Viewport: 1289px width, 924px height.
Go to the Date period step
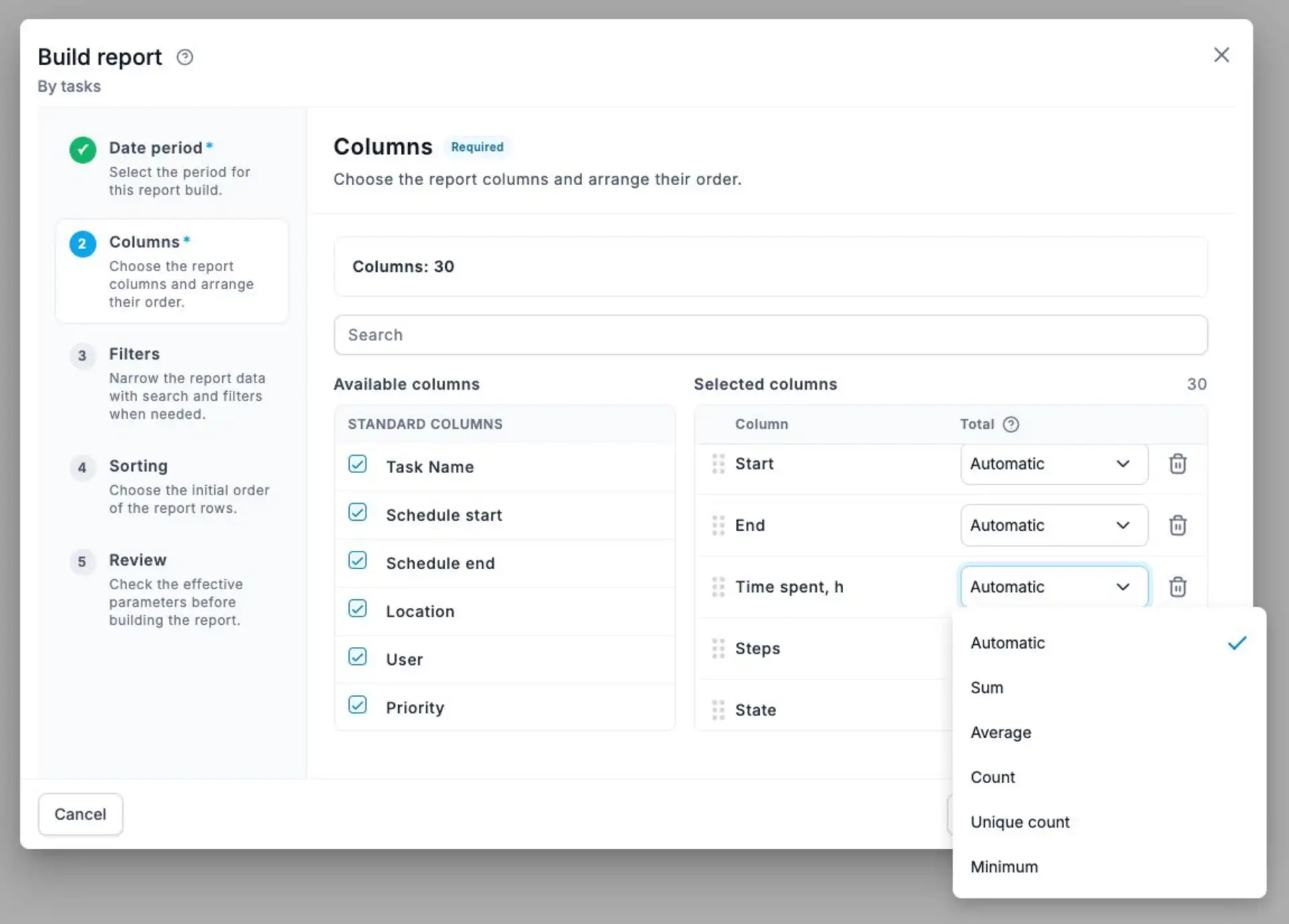[x=172, y=168]
